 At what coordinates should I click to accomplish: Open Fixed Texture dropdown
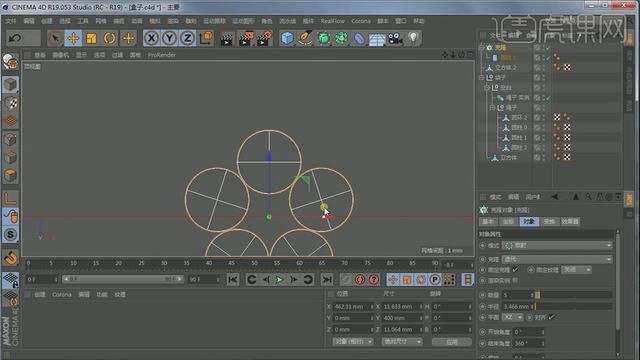[576, 269]
